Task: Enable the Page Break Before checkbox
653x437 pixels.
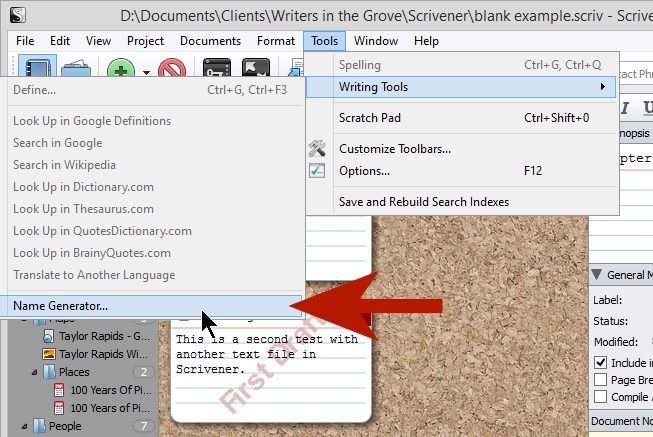Action: tap(600, 379)
